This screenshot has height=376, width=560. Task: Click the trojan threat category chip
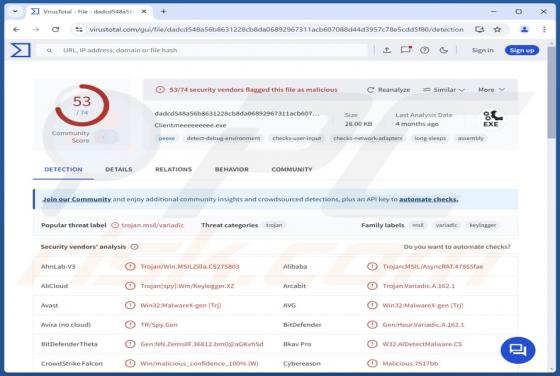pos(274,225)
